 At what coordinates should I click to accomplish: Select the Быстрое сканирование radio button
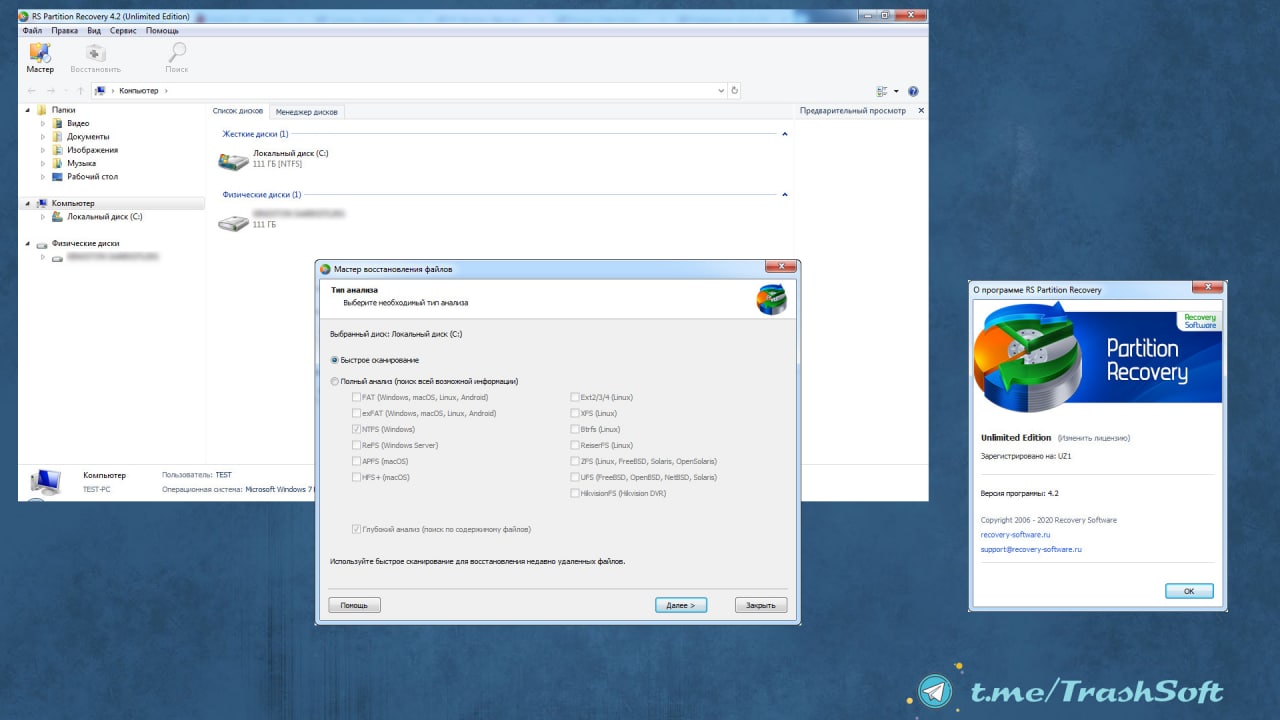click(x=335, y=360)
